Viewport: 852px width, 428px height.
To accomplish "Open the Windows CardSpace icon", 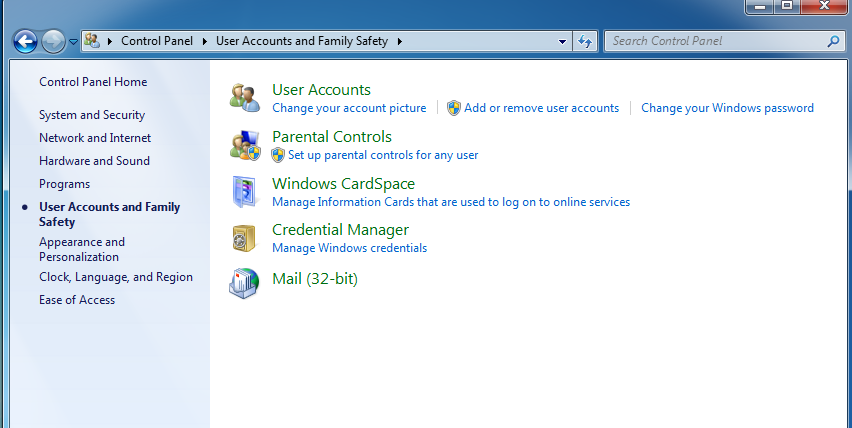I will pyautogui.click(x=245, y=192).
